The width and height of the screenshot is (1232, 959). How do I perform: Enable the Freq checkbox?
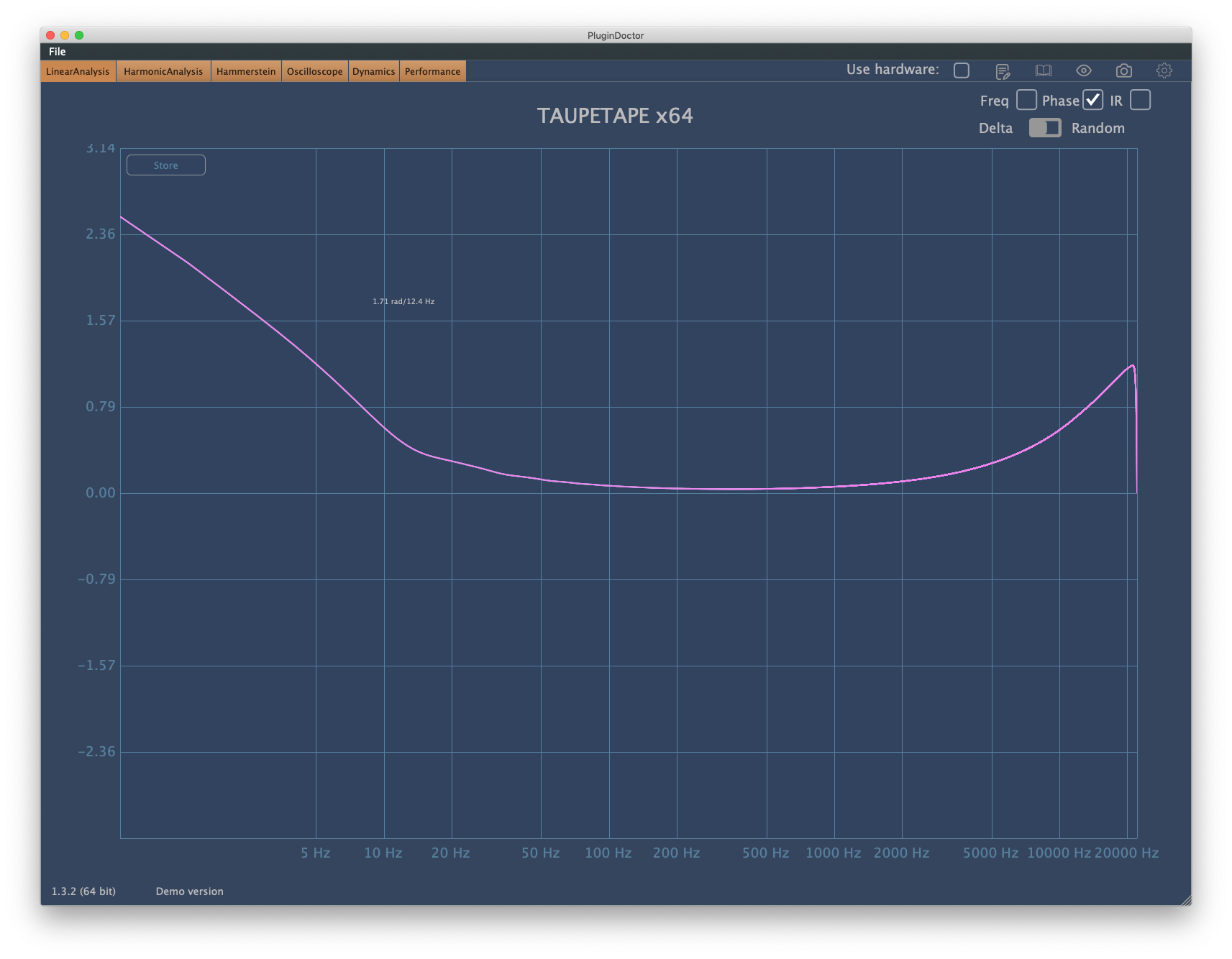1026,100
